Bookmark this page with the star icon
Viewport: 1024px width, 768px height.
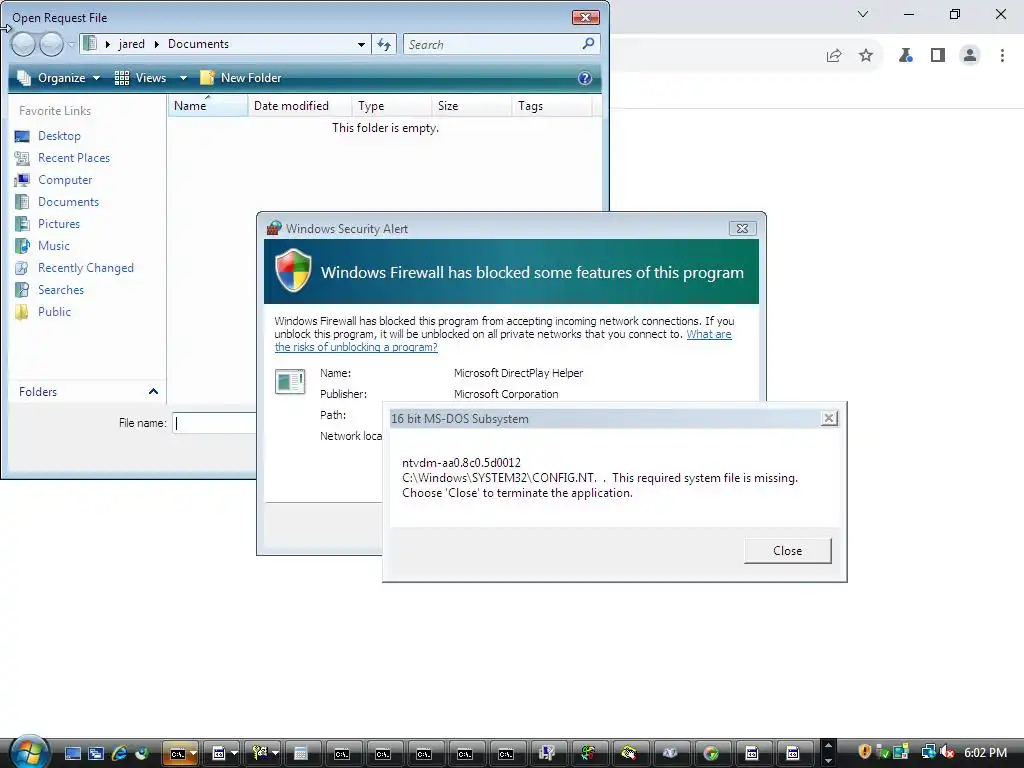tap(866, 56)
